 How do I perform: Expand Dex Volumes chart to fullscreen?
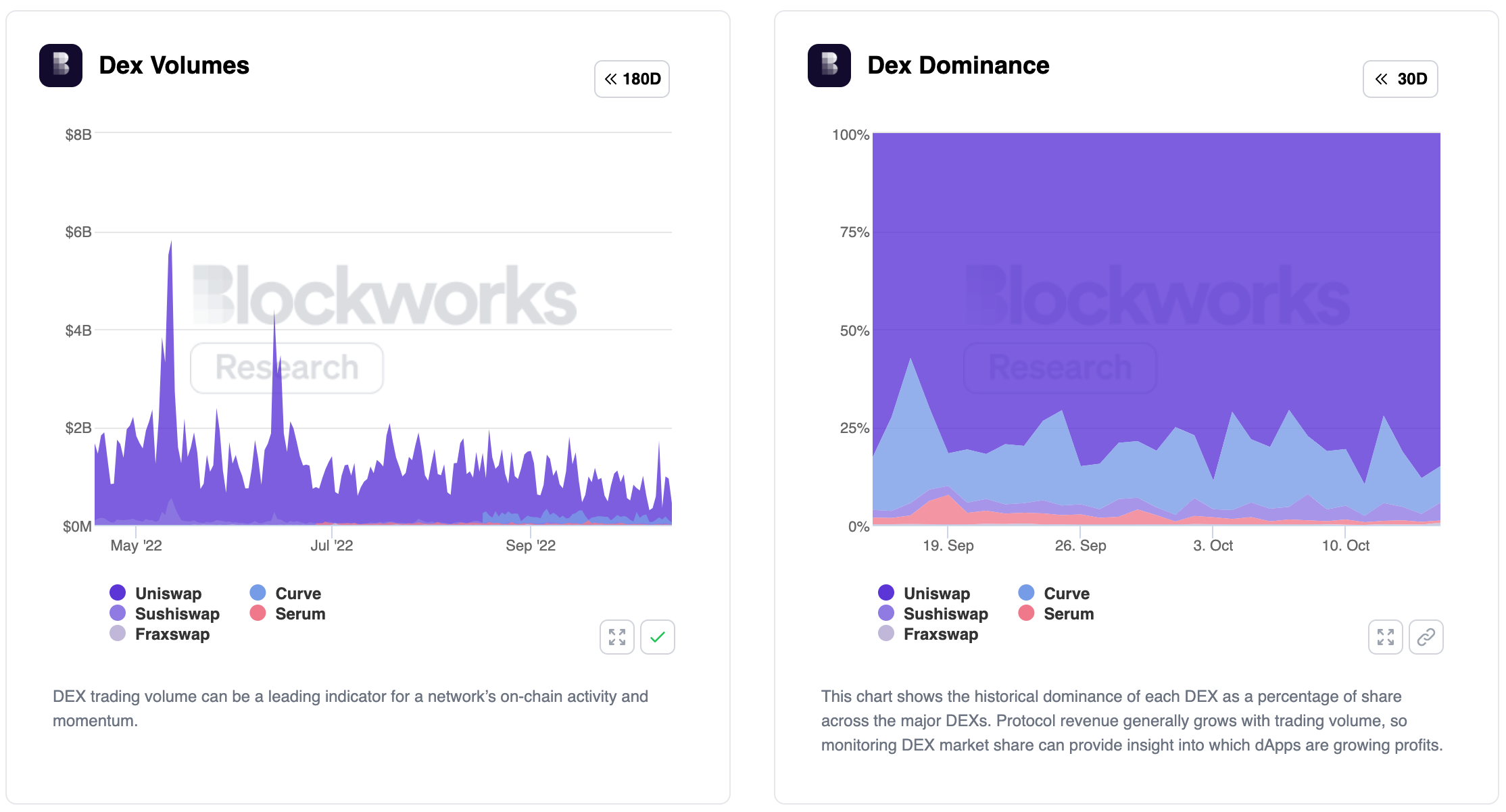point(616,637)
